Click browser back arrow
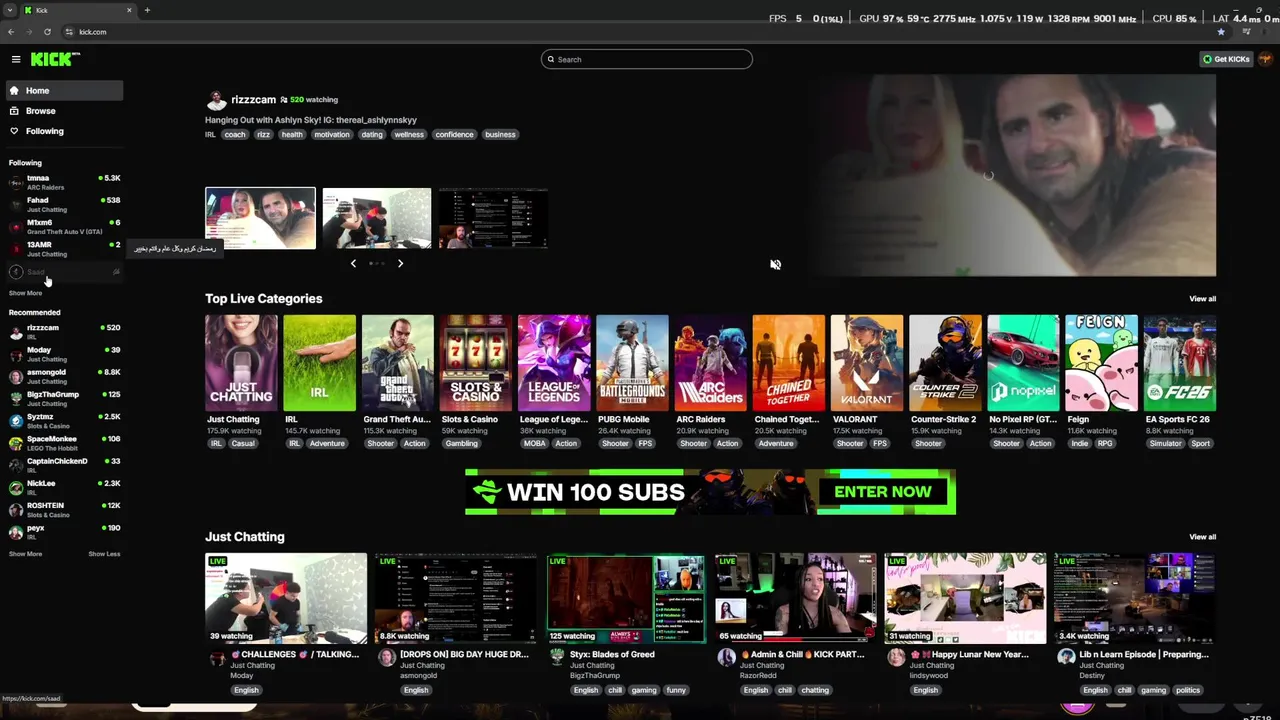This screenshot has width=1280, height=720. 11,32
